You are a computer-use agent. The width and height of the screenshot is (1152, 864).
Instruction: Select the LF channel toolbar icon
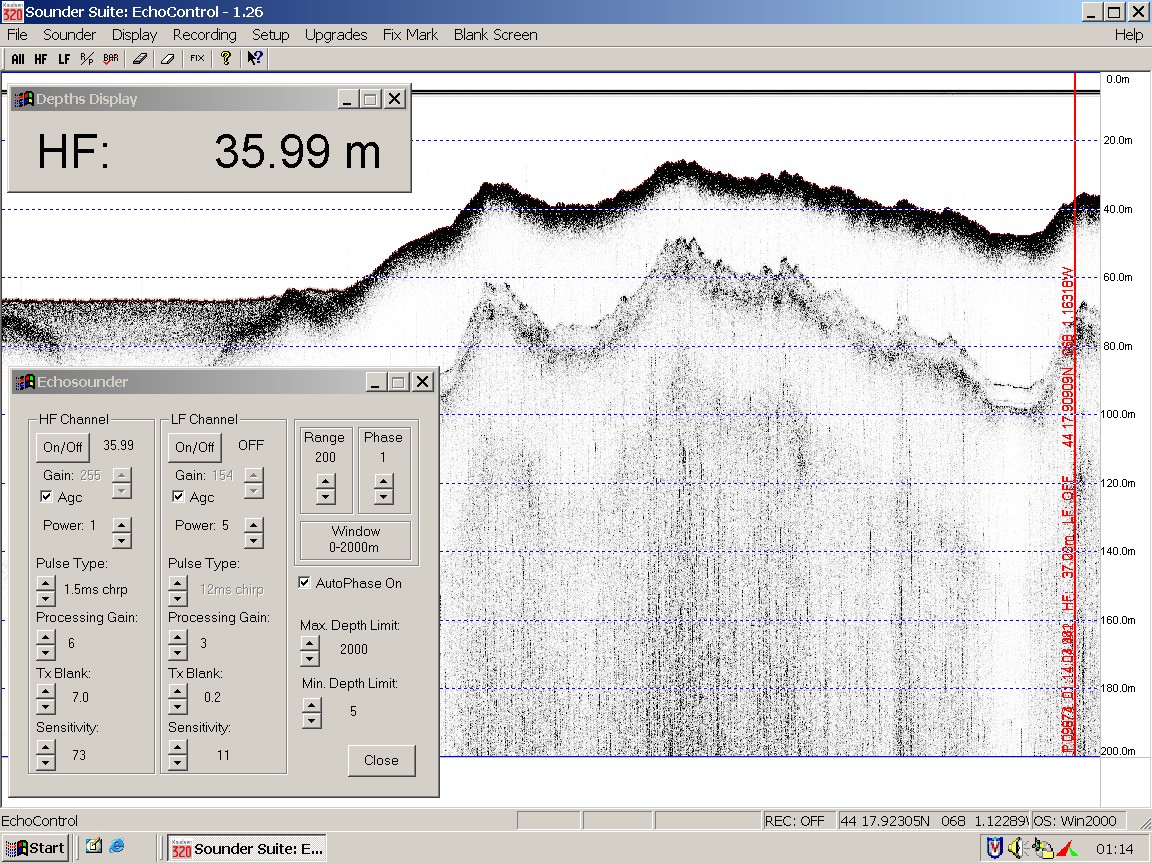[64, 59]
